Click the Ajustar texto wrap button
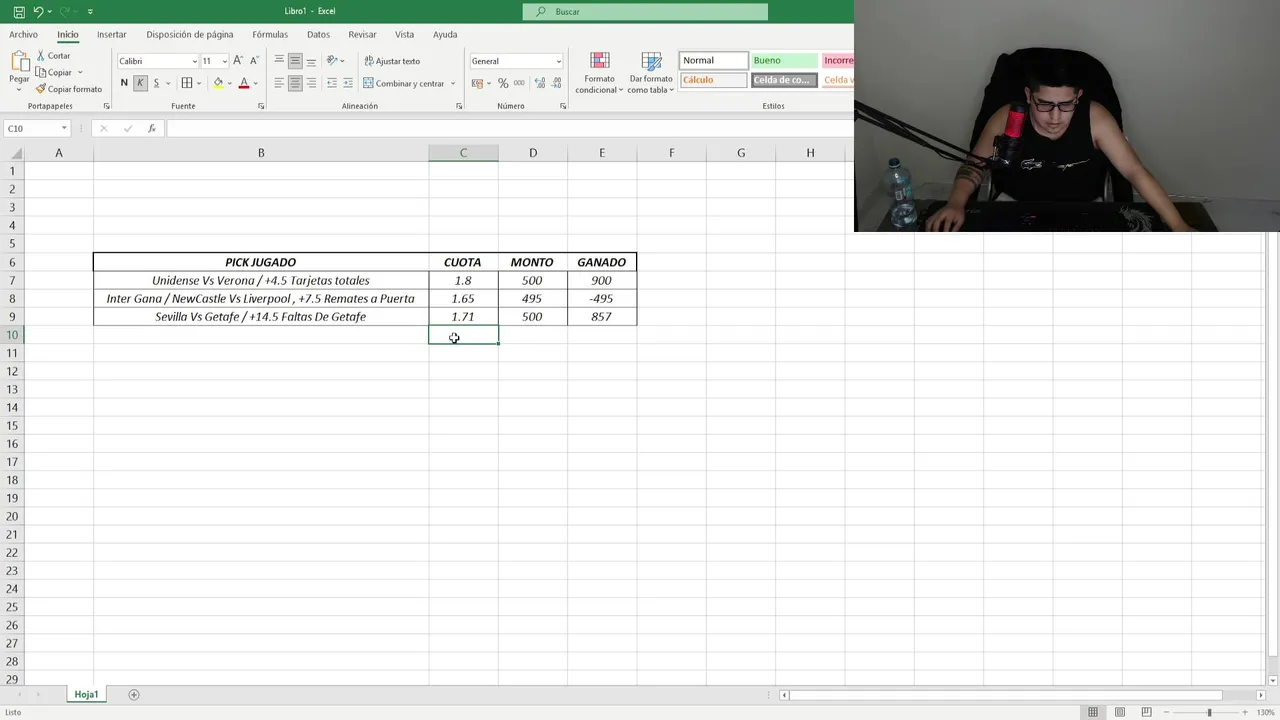Screen dimensions: 1280x720 click(392, 61)
